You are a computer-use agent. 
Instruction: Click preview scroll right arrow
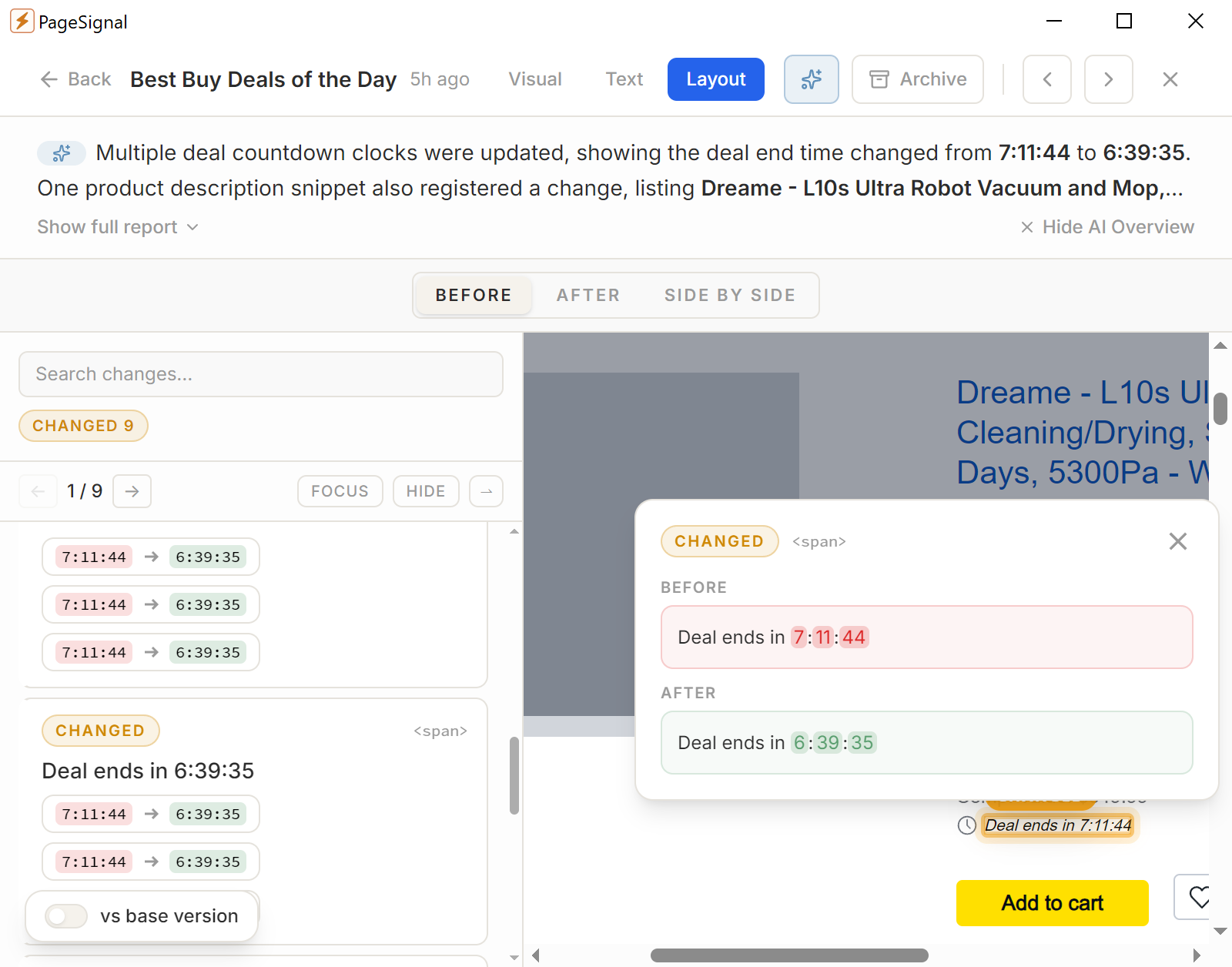(1197, 955)
